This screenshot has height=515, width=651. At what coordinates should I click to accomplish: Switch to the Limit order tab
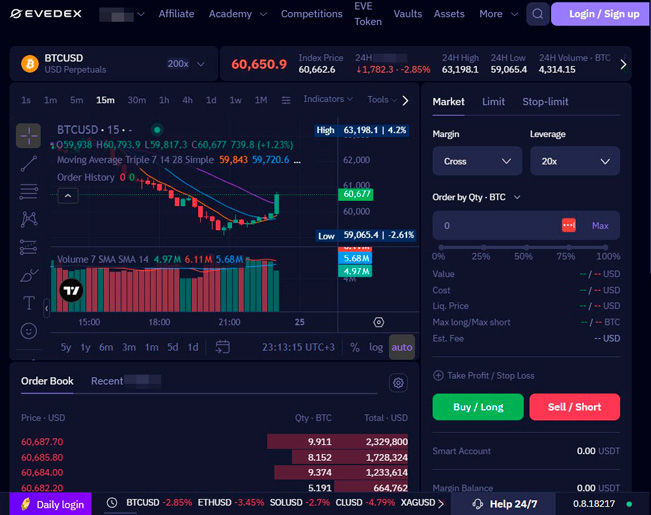pyautogui.click(x=493, y=102)
